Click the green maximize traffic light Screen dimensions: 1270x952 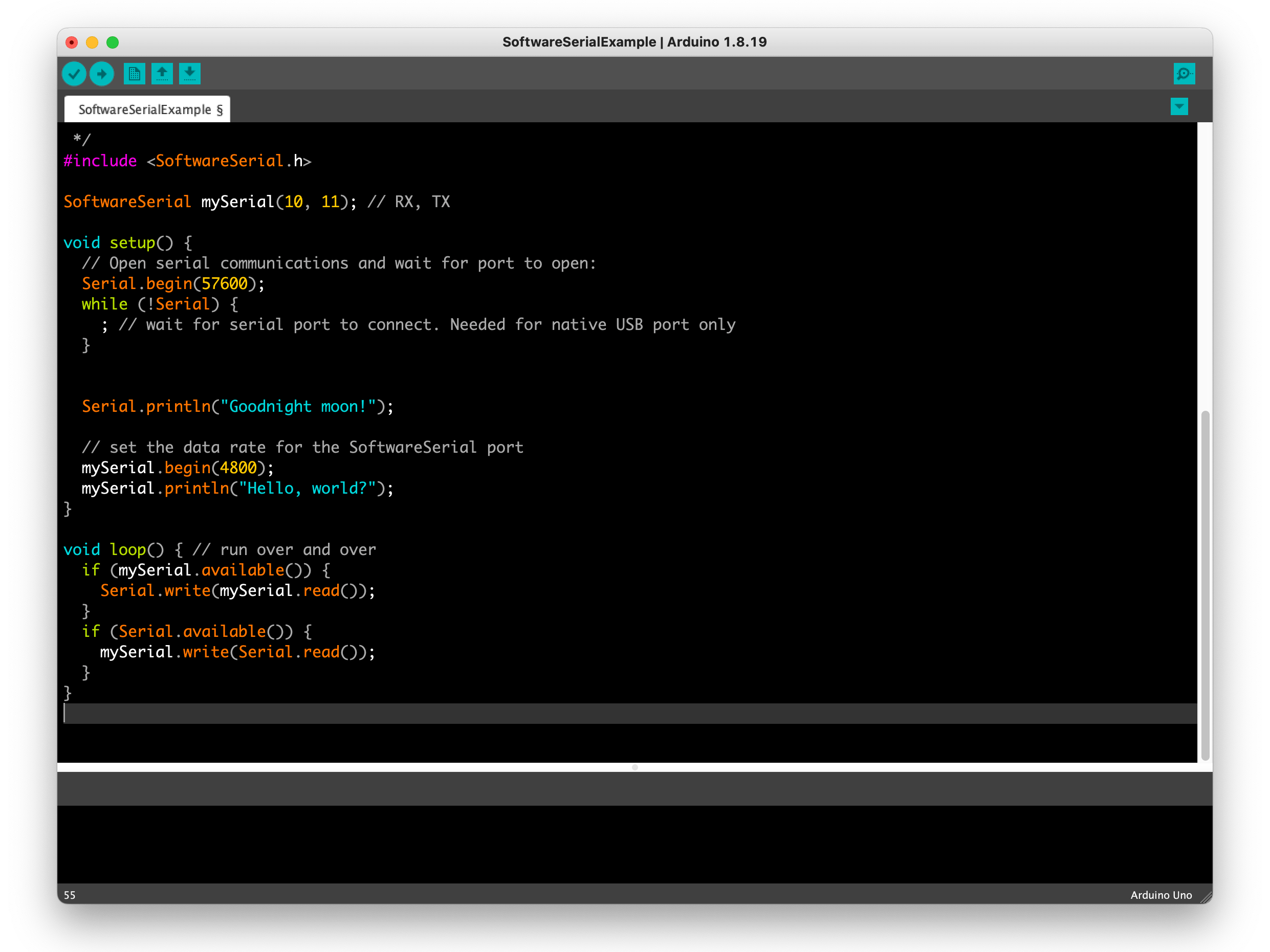point(113,42)
